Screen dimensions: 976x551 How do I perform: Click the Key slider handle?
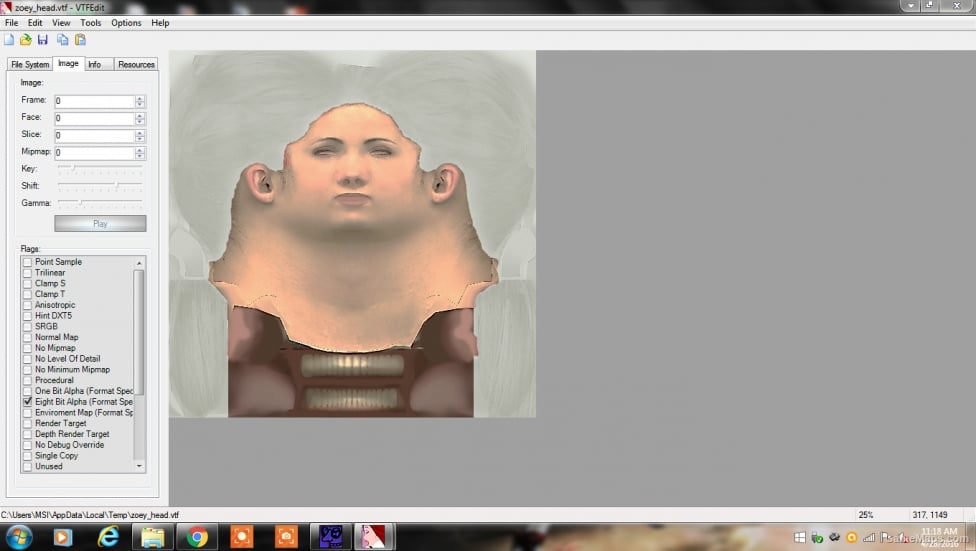point(73,168)
